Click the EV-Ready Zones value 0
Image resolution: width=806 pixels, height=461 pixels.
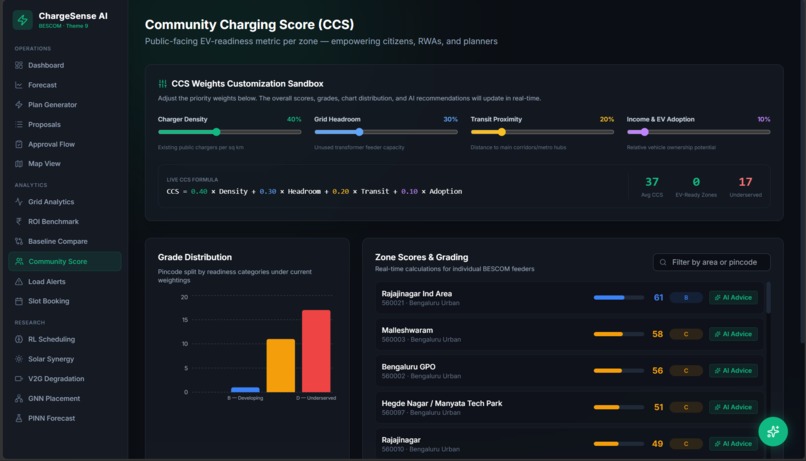click(x=696, y=182)
